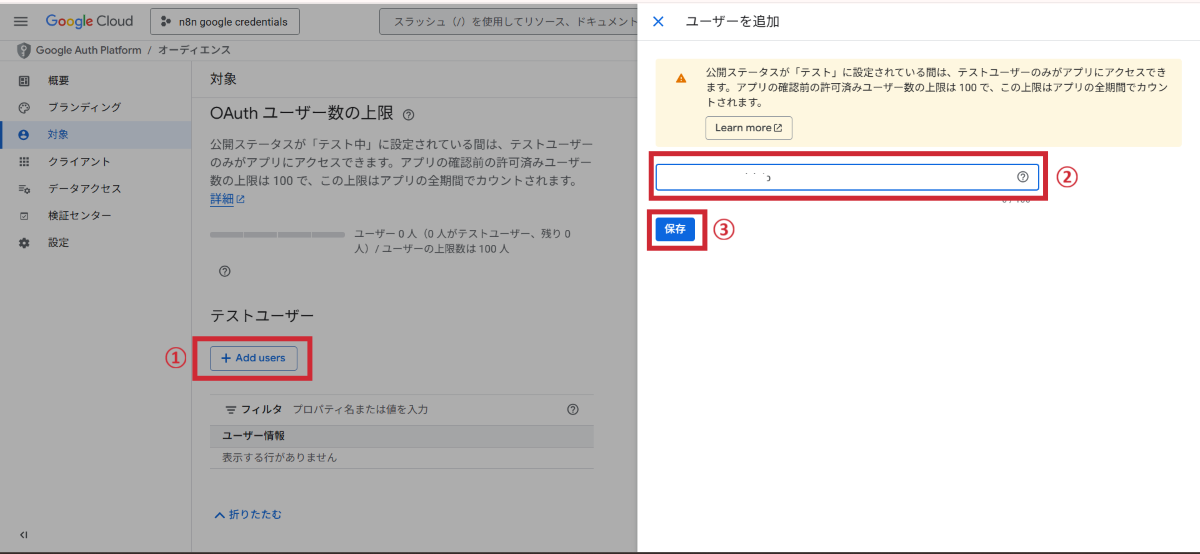The width and height of the screenshot is (1200, 554).
Task: Click help icon next to filter bar
Action: point(573,409)
